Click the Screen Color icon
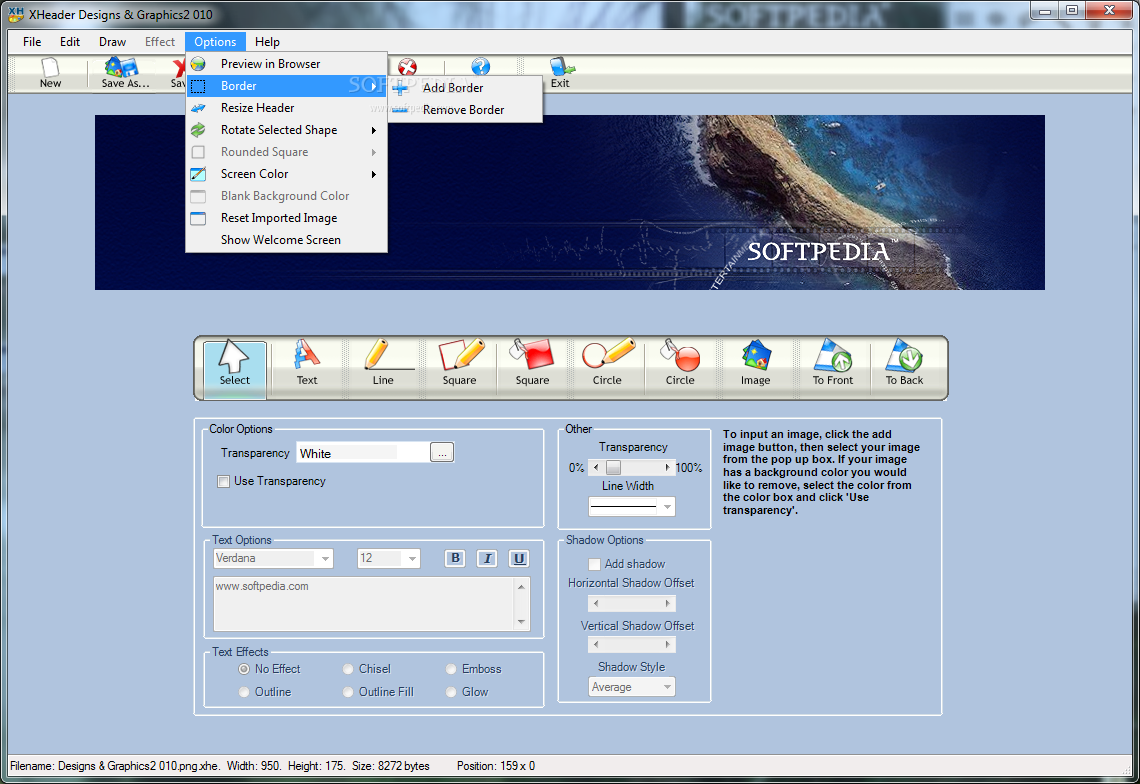 (198, 174)
